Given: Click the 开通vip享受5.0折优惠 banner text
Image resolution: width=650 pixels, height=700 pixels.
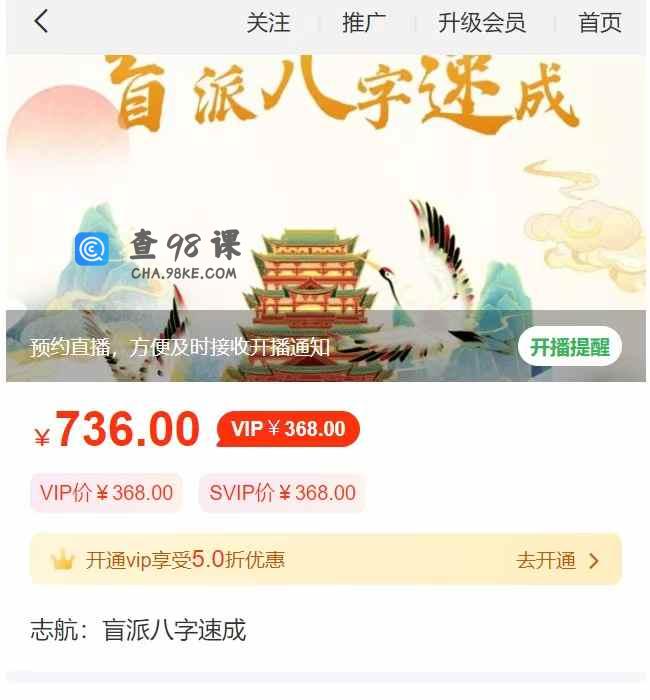Looking at the screenshot, I should coord(185,560).
